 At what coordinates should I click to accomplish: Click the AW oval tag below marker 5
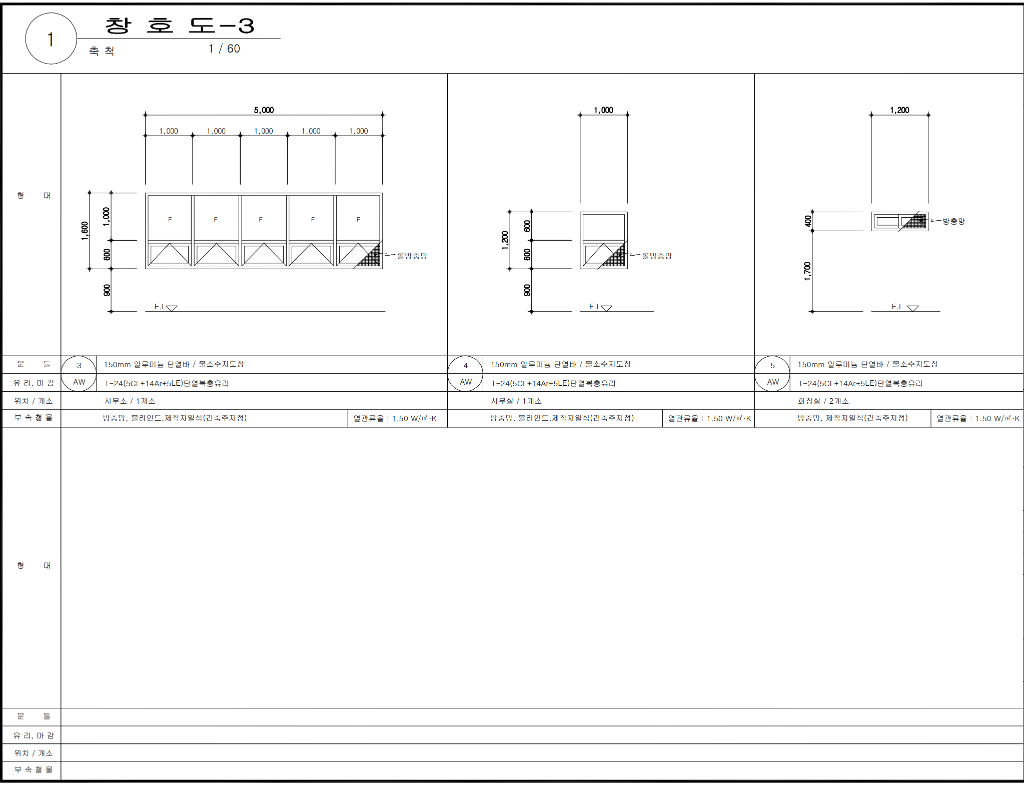772,383
